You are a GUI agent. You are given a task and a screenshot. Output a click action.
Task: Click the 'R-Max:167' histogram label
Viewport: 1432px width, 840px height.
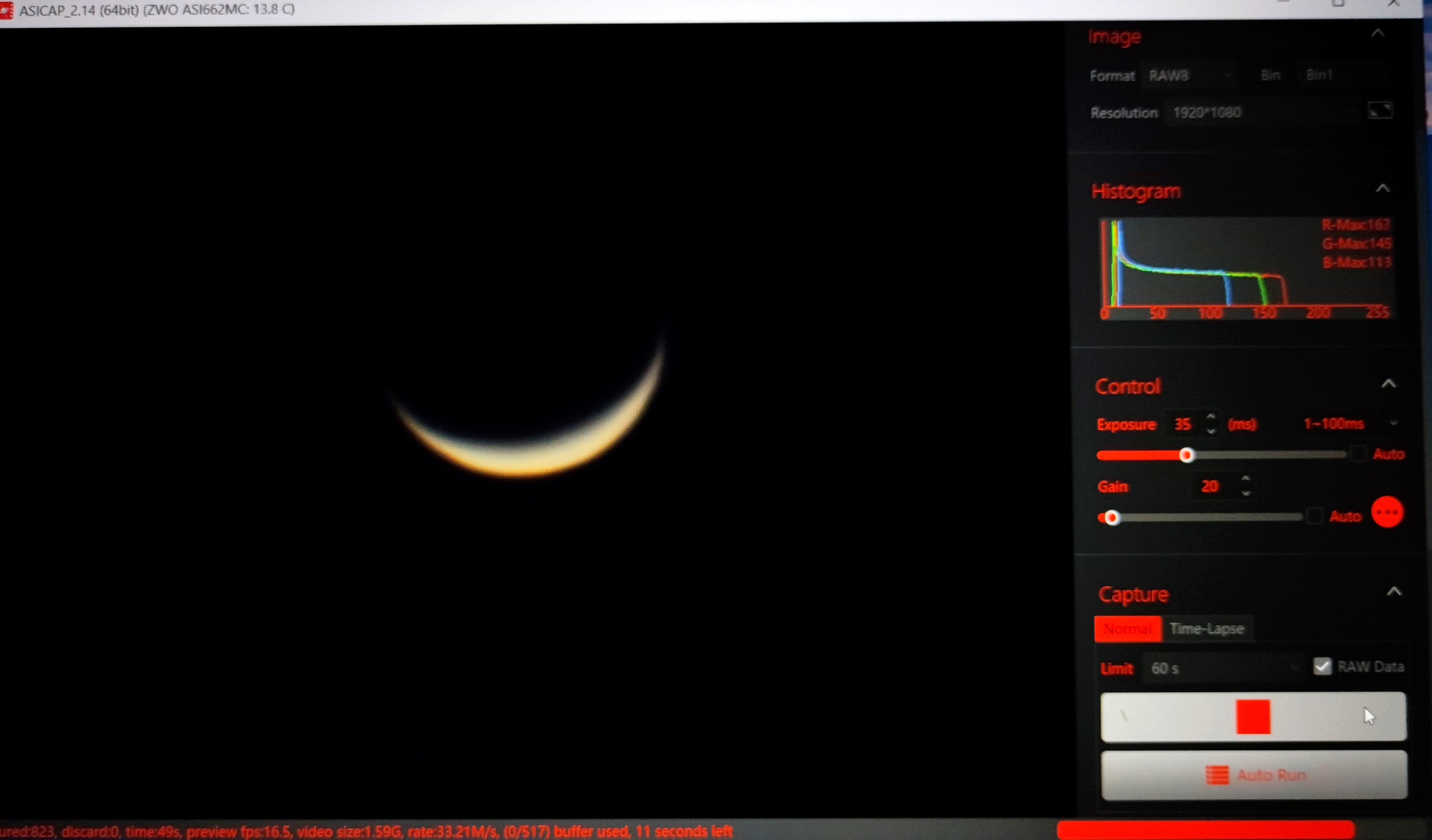[1356, 224]
